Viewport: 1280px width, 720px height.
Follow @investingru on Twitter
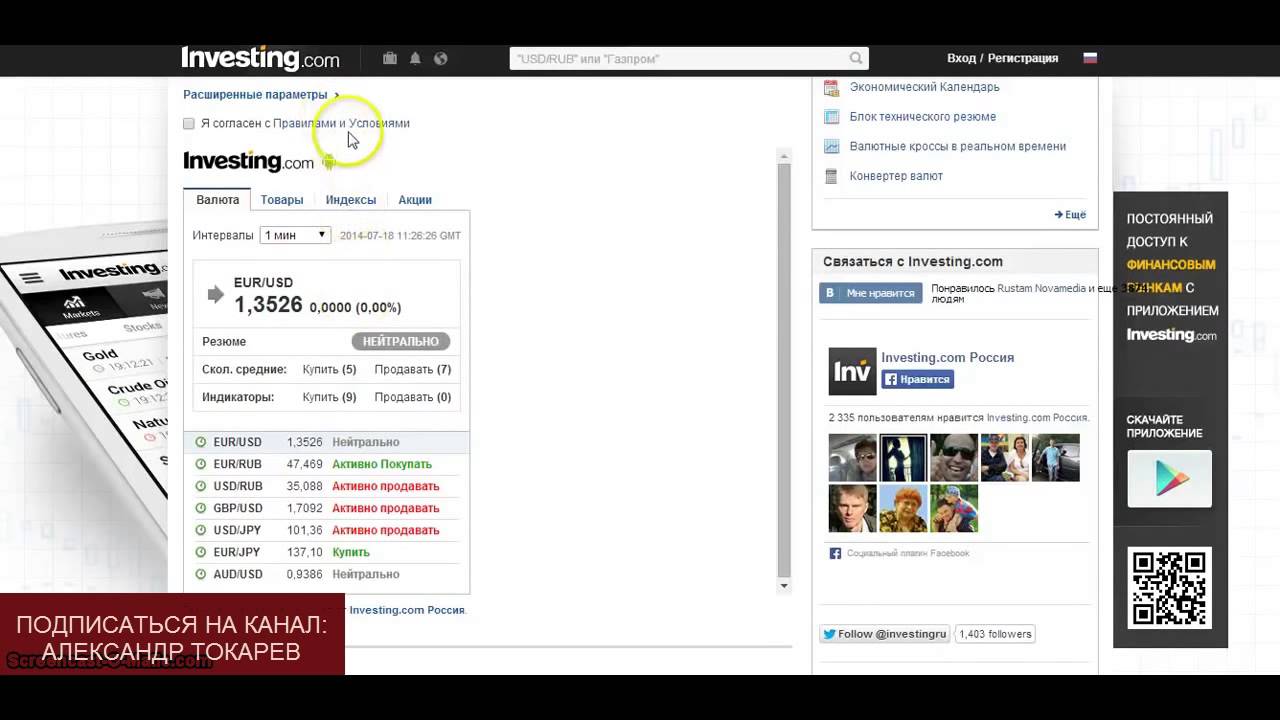(x=884, y=634)
